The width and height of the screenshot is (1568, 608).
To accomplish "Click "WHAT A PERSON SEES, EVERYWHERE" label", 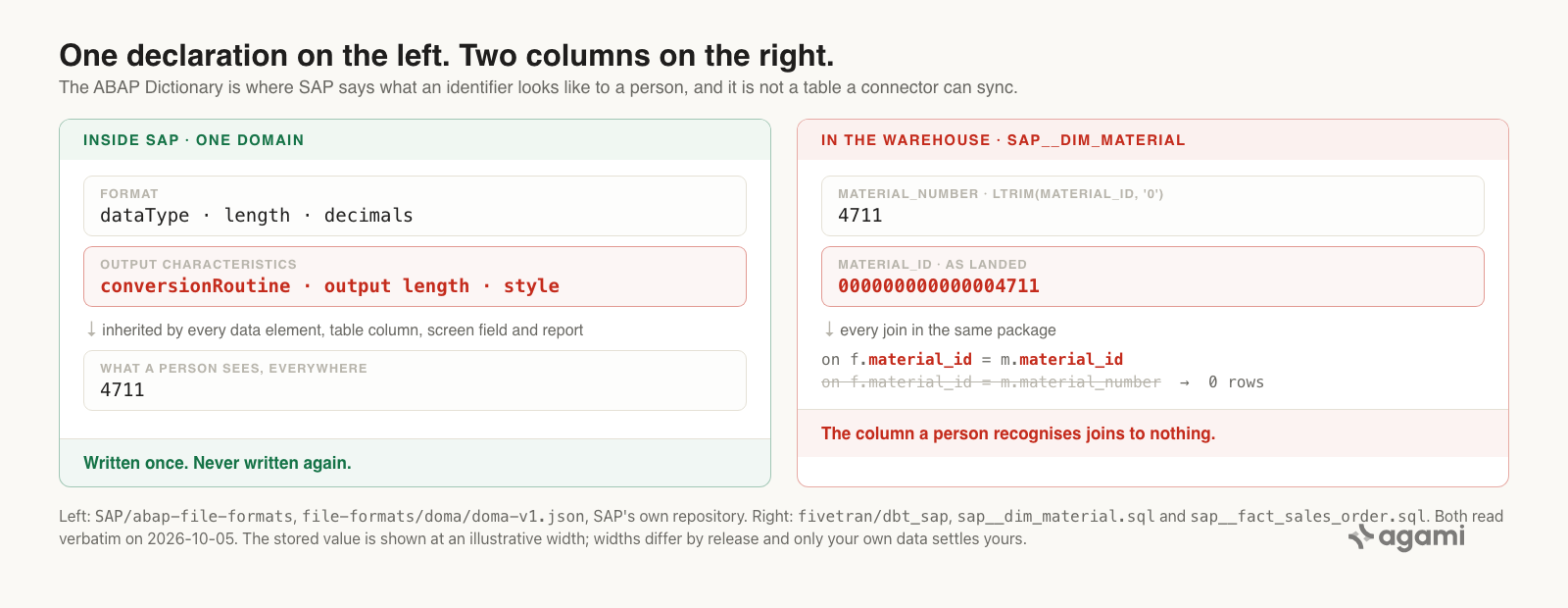I will pyautogui.click(x=233, y=369).
